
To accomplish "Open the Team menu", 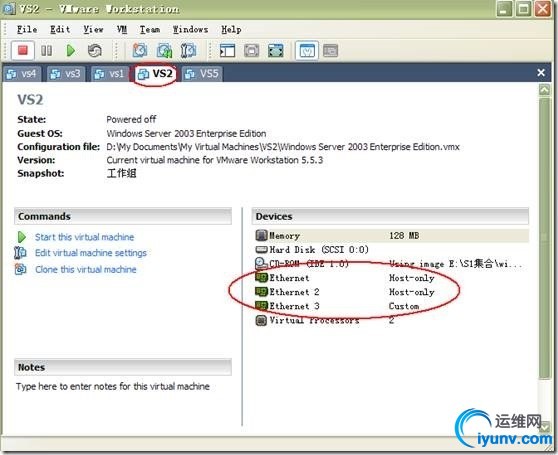I will pyautogui.click(x=149, y=30).
